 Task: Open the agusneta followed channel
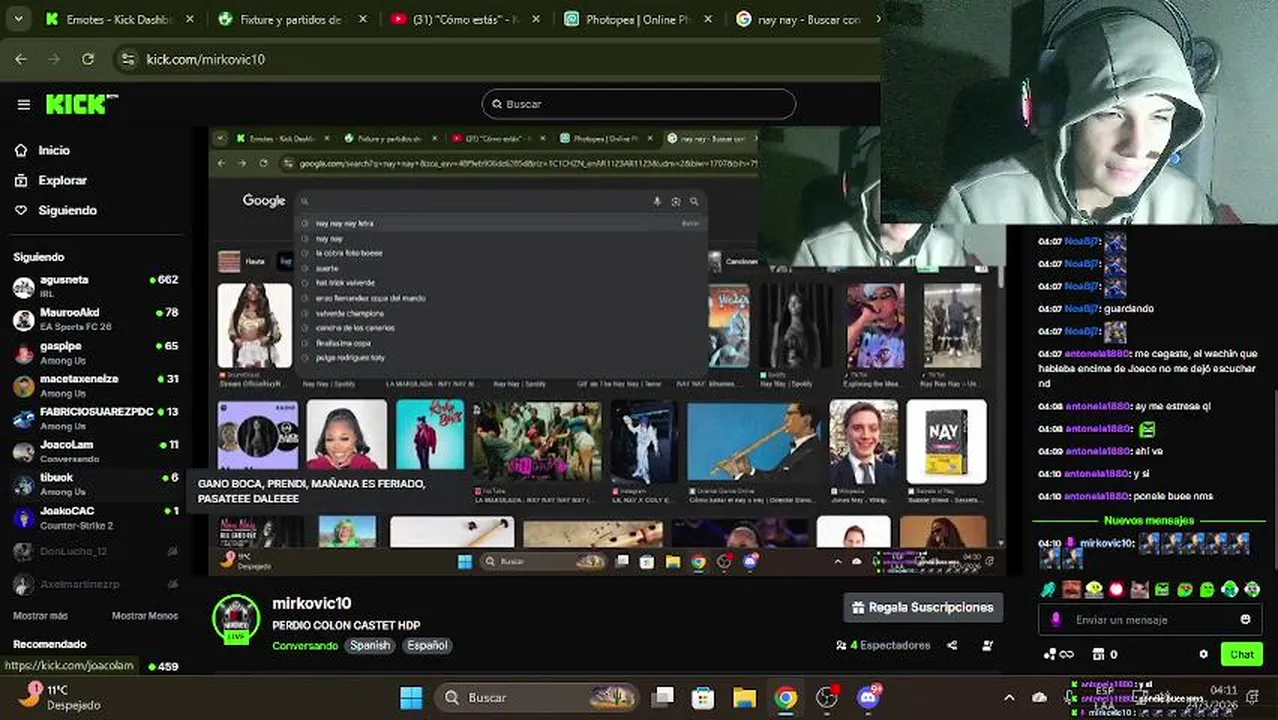95,286
